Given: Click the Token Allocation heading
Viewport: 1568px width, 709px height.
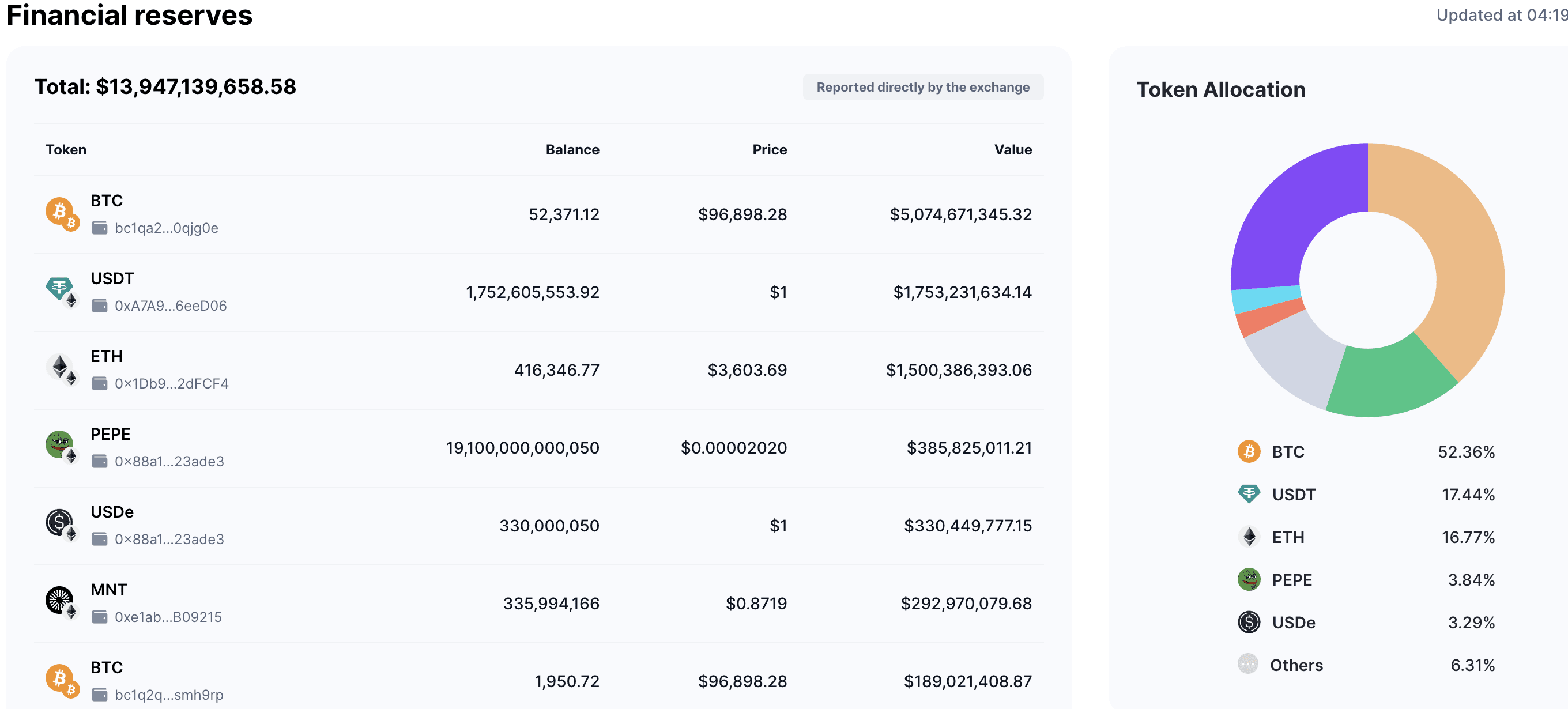Looking at the screenshot, I should [x=1220, y=89].
